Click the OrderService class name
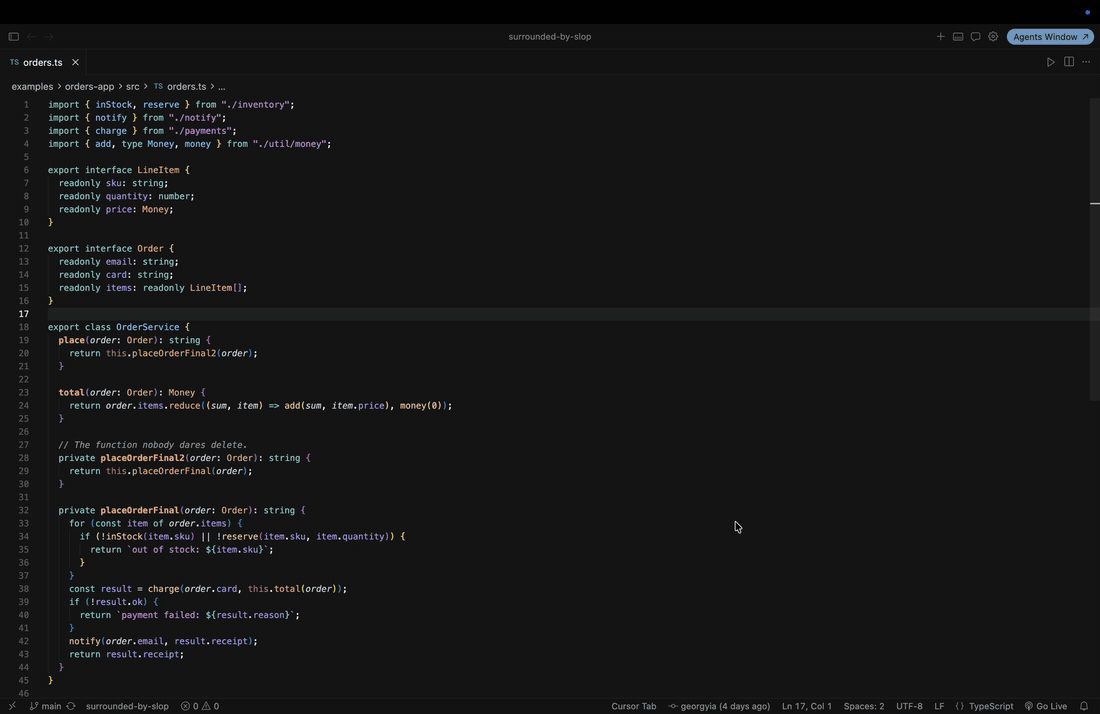 click(147, 327)
